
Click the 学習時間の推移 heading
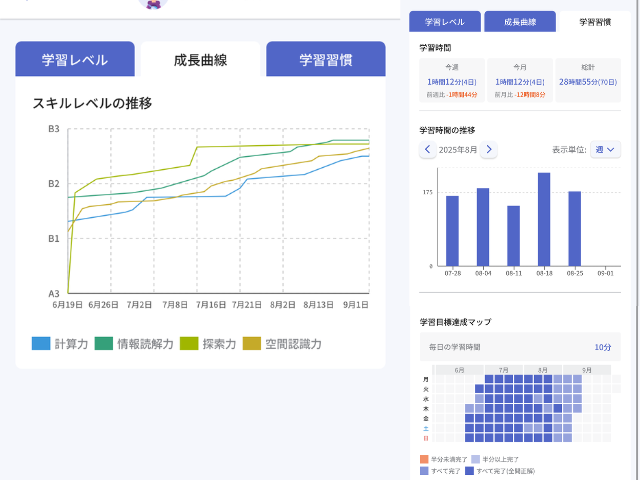447,130
